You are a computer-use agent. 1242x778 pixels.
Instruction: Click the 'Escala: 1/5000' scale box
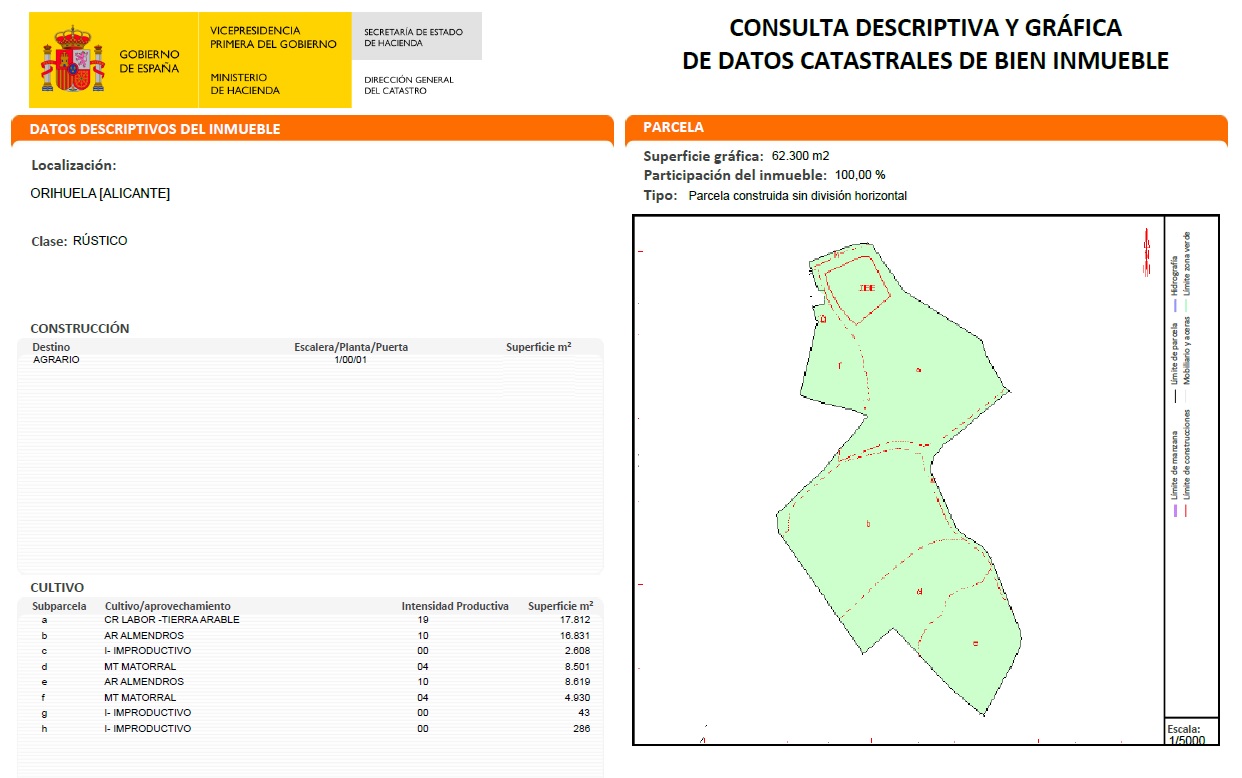pyautogui.click(x=1191, y=733)
